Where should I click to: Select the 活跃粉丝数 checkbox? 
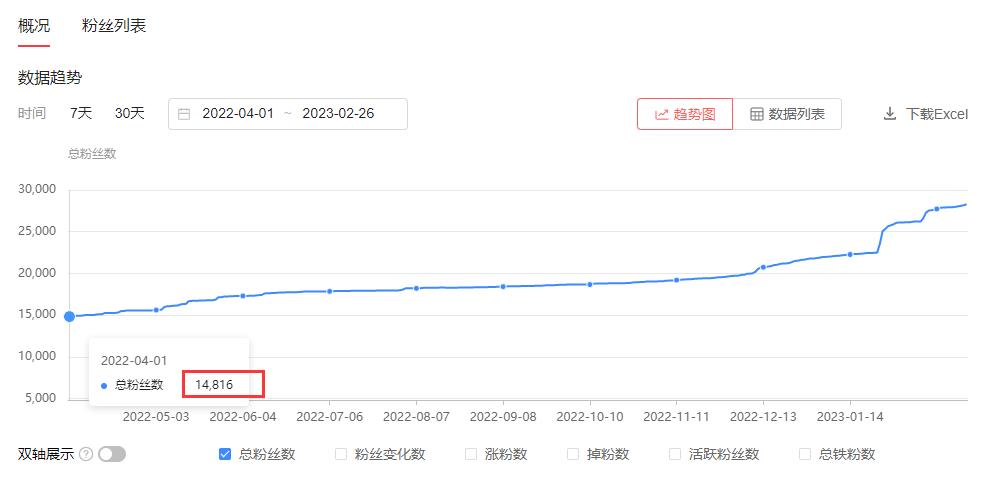(675, 454)
